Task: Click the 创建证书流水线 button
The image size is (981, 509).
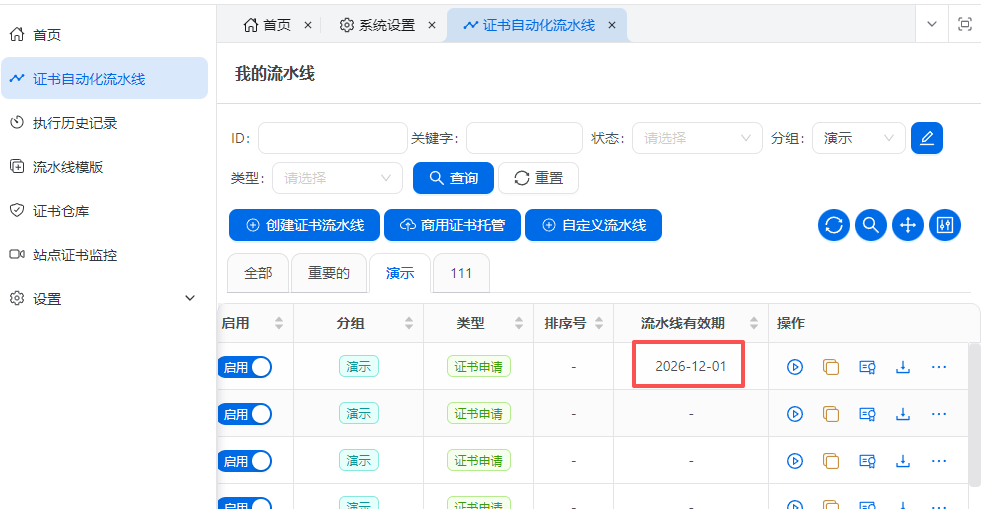Action: point(304,225)
